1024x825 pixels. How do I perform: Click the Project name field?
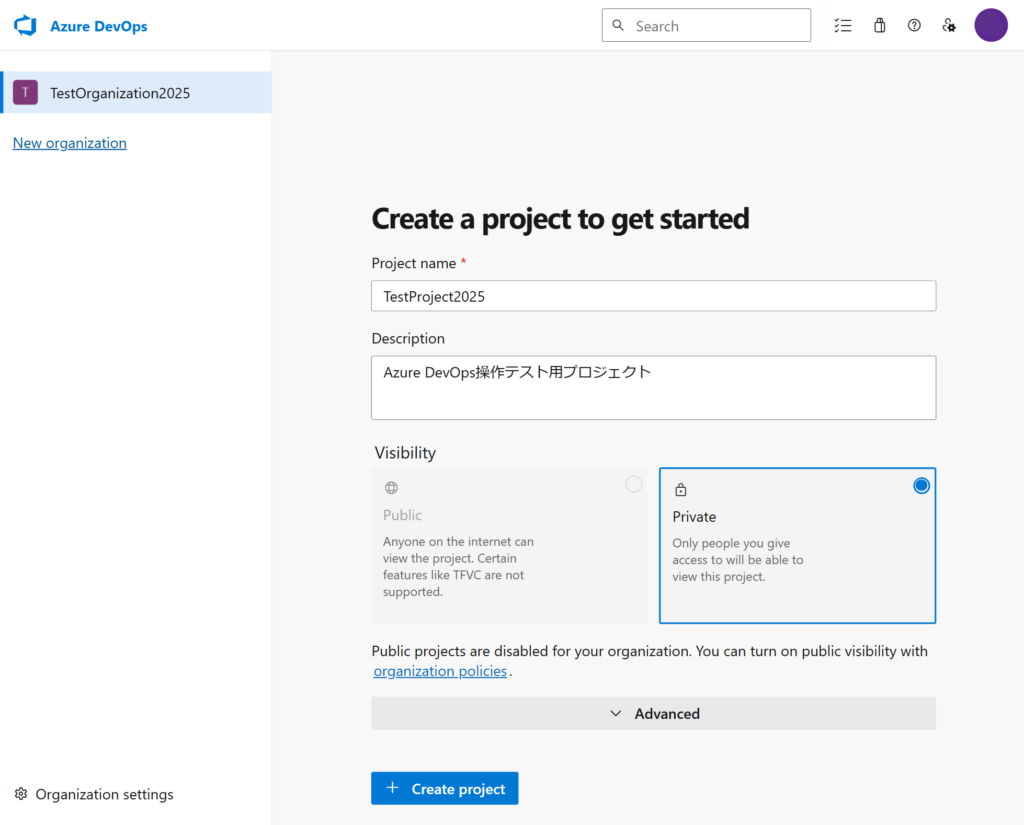(653, 296)
